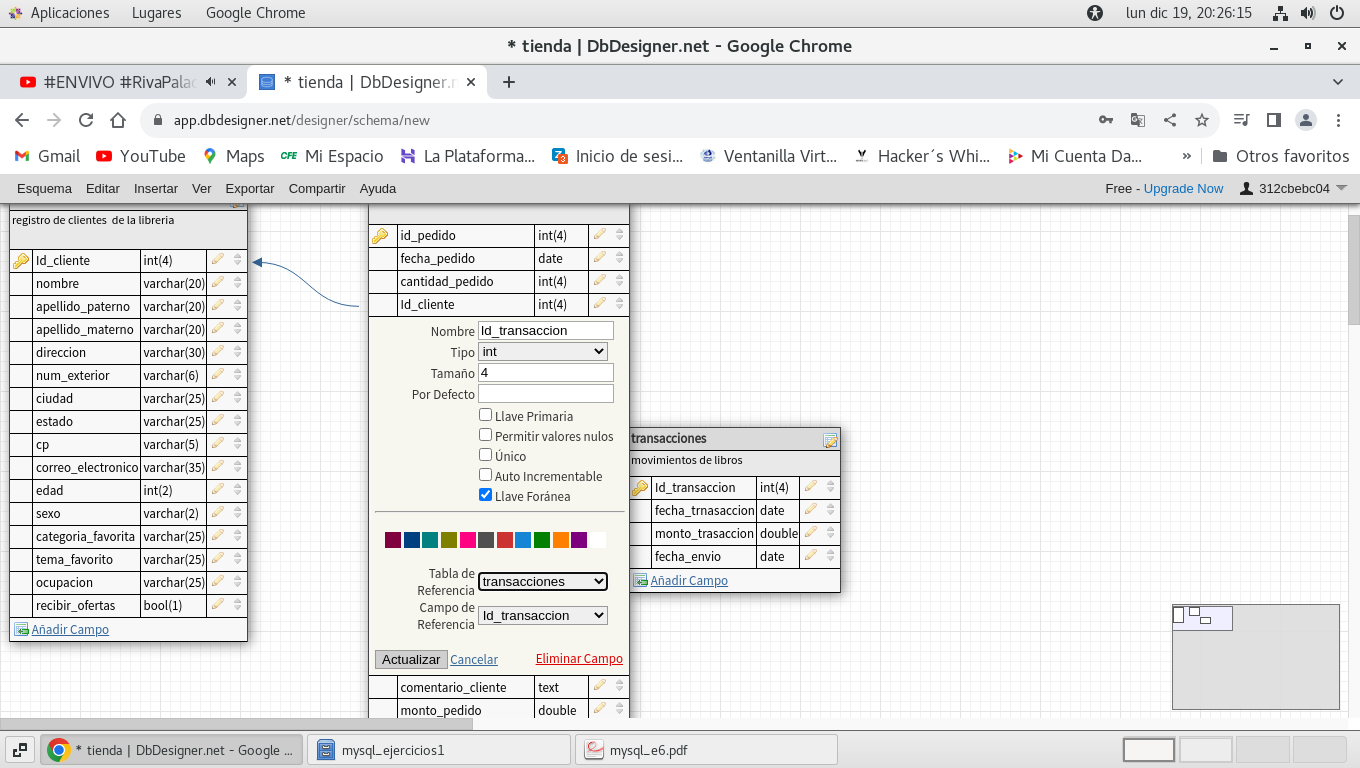Reload the page in Chrome
This screenshot has width=1360, height=768.
coord(86,120)
